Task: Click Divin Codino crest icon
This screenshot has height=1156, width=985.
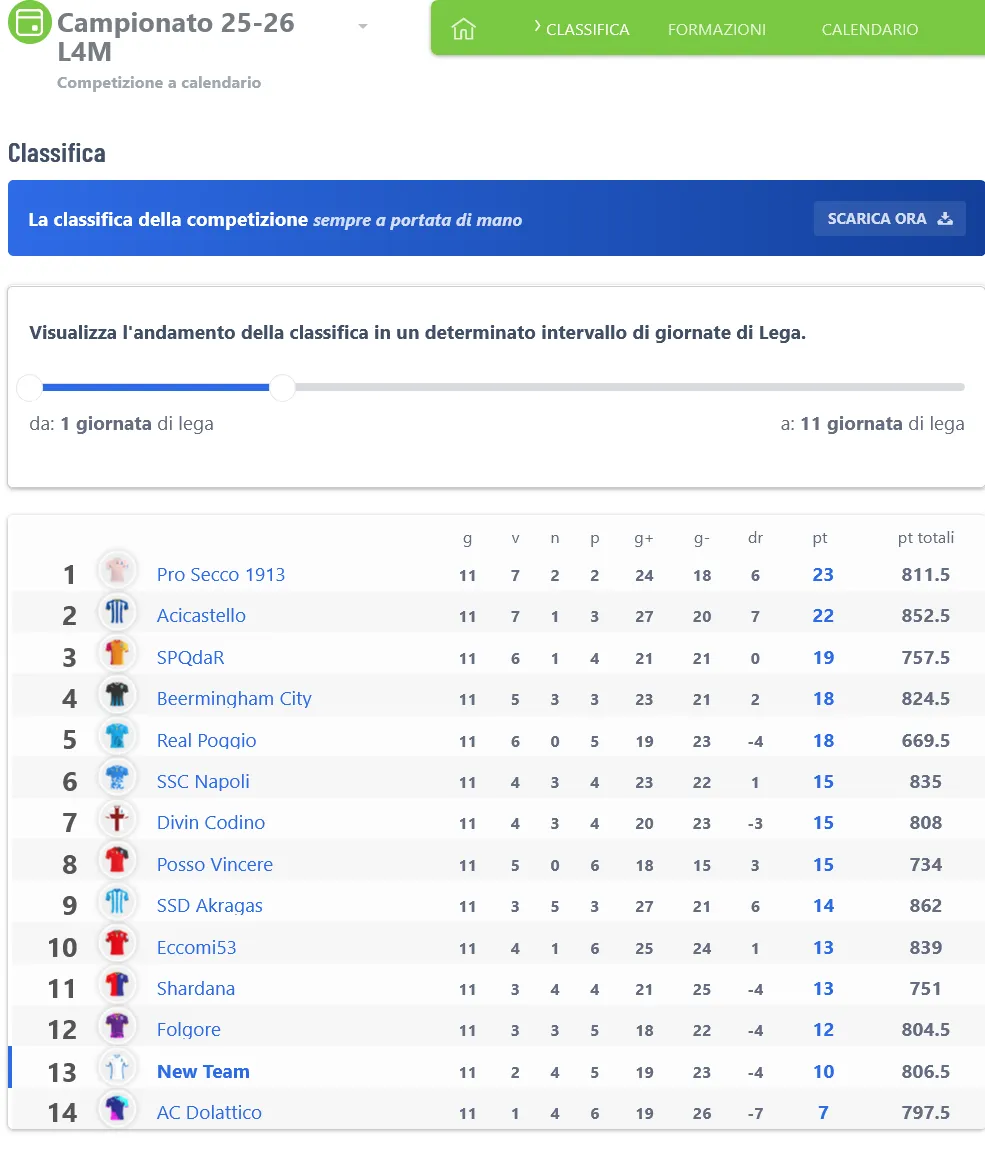Action: (117, 822)
